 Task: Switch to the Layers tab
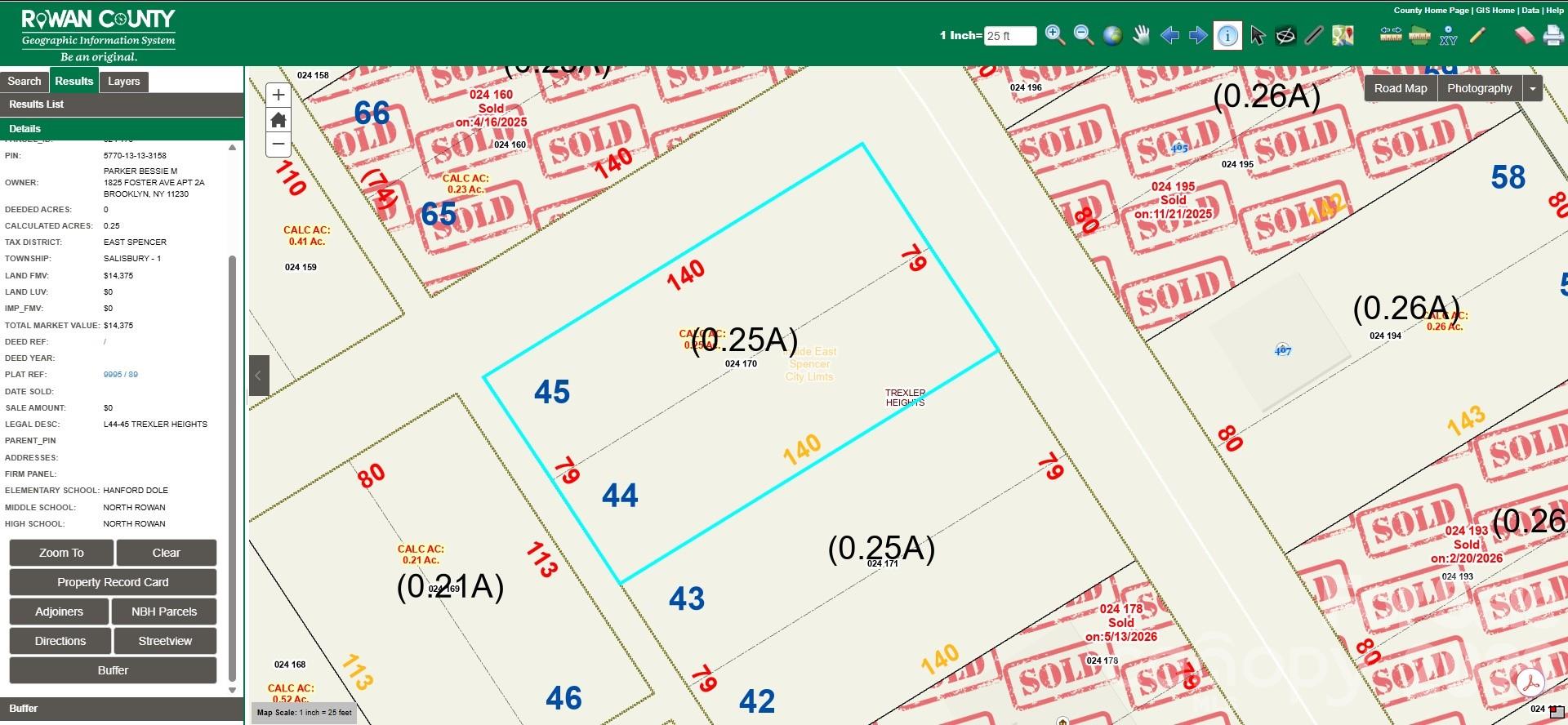(123, 81)
